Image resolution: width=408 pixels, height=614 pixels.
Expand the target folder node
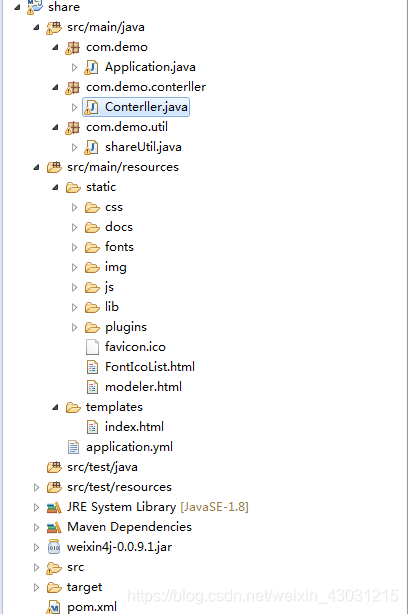[36, 587]
